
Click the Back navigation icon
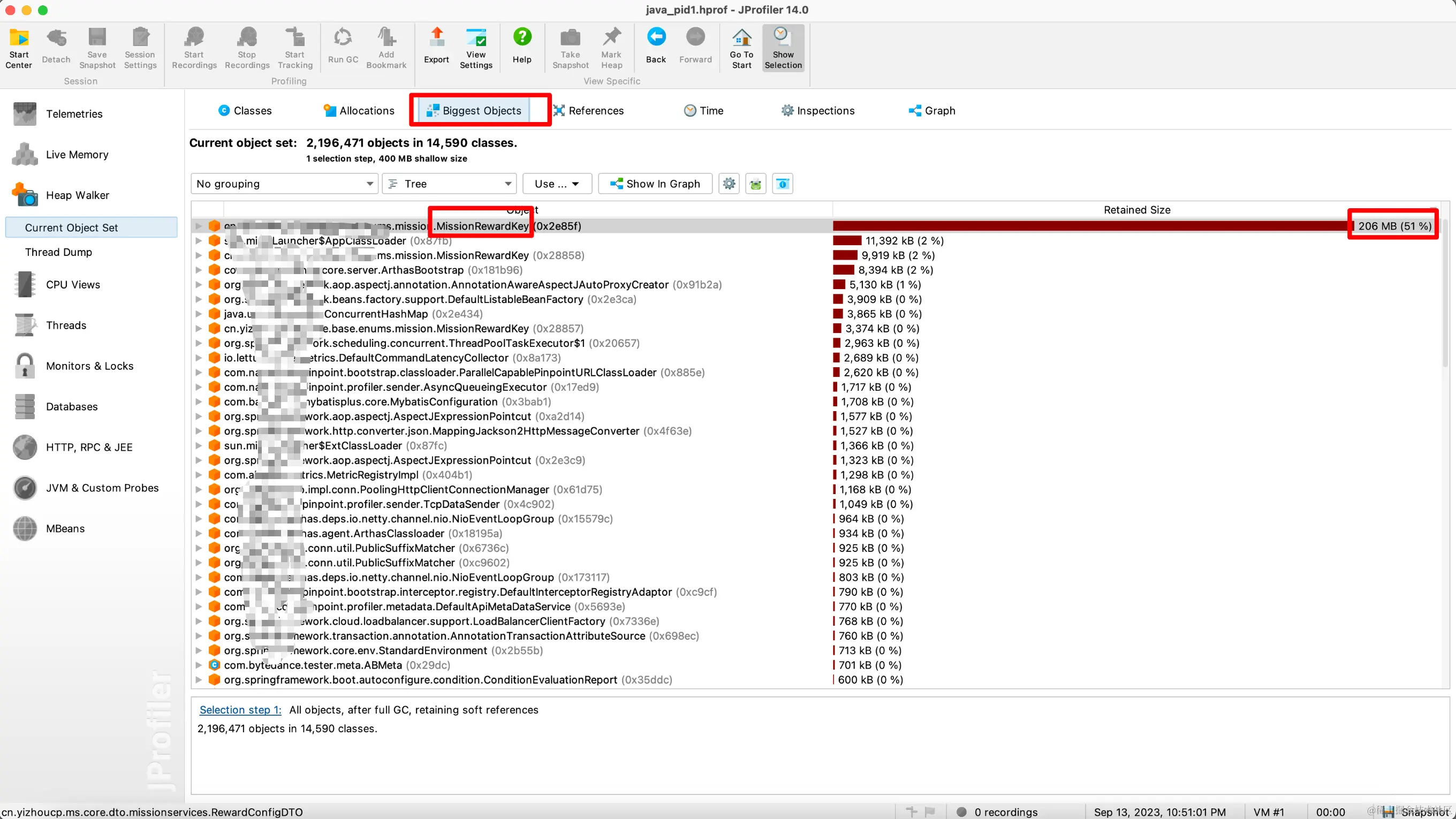pyautogui.click(x=656, y=45)
